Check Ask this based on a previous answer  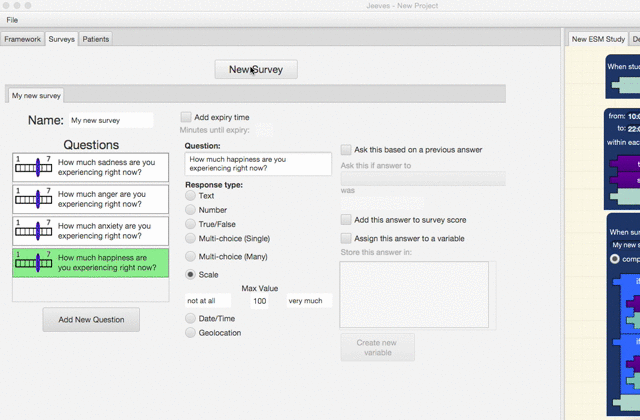coord(346,150)
